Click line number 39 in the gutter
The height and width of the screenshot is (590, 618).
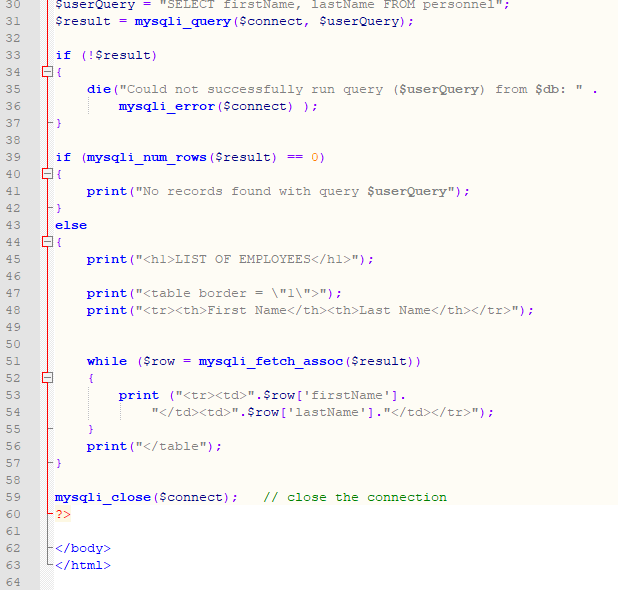click(13, 157)
